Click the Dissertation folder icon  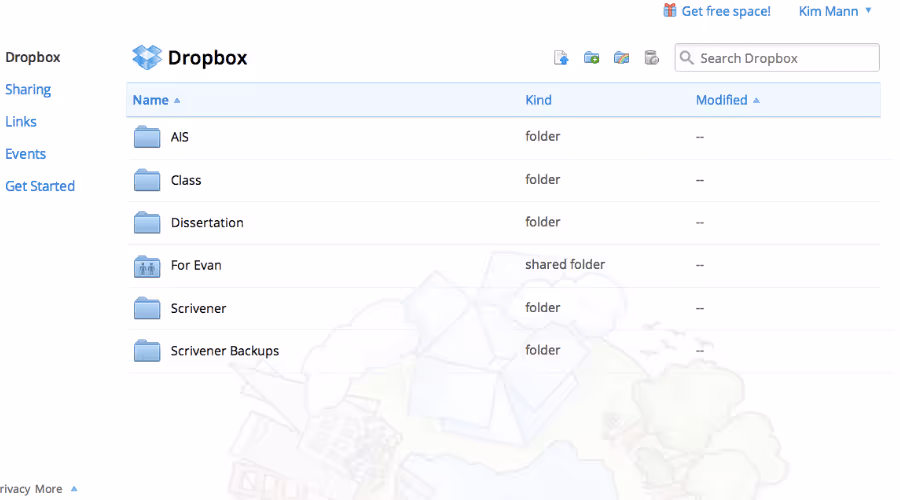[147, 223]
